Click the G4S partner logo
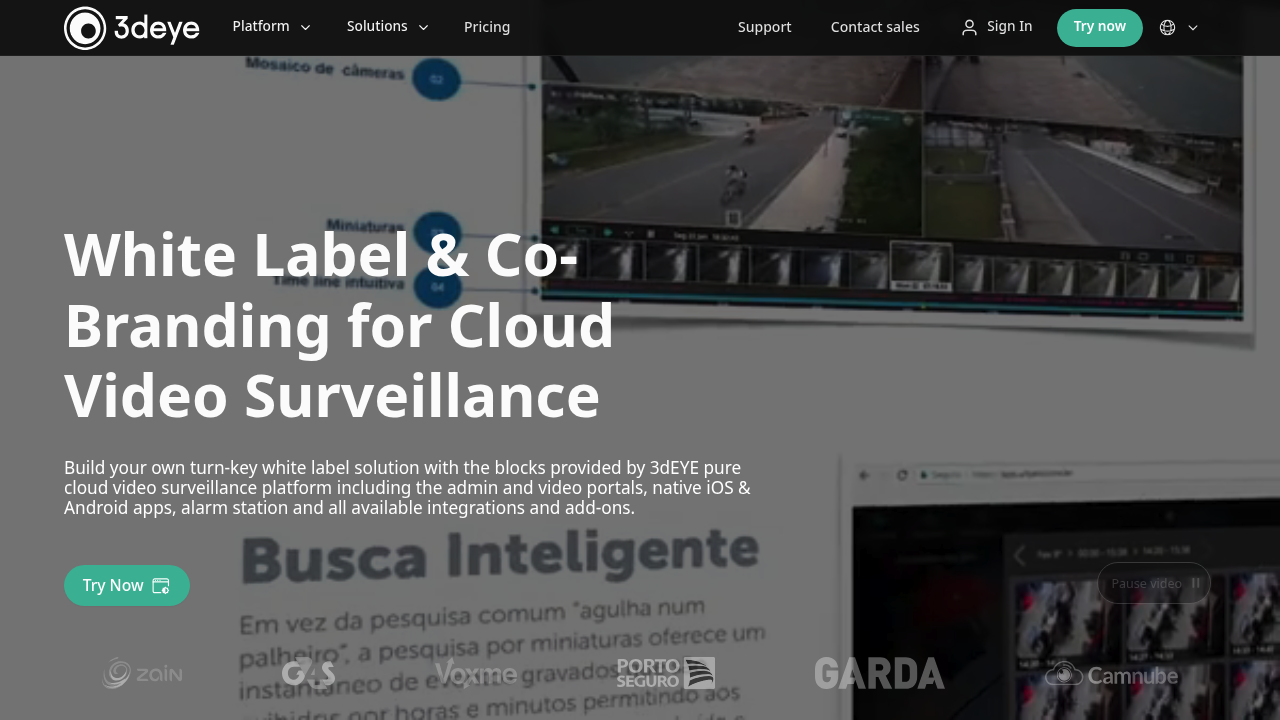1280x720 pixels. (308, 673)
